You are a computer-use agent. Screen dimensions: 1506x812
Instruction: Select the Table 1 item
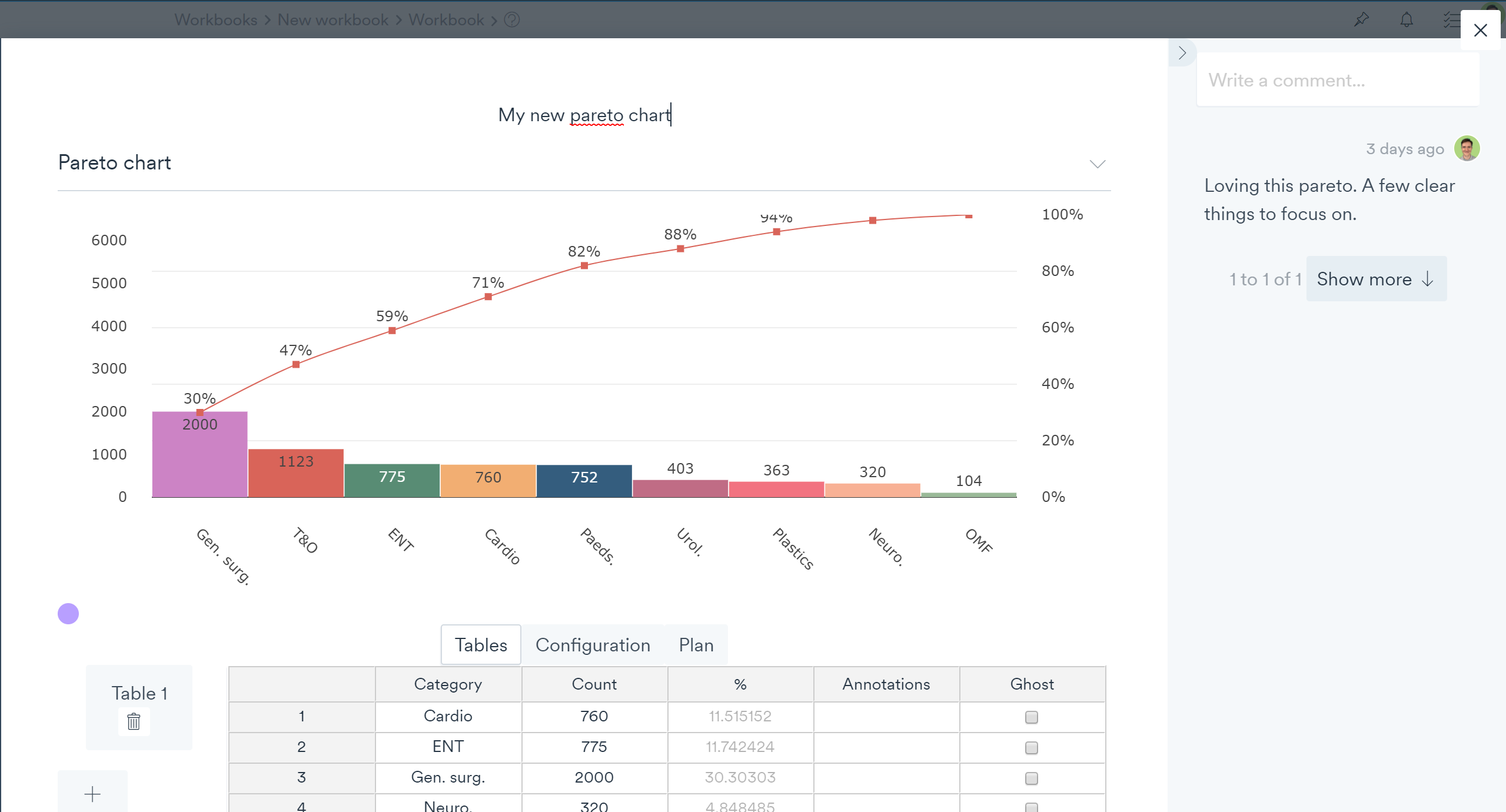coord(139,693)
